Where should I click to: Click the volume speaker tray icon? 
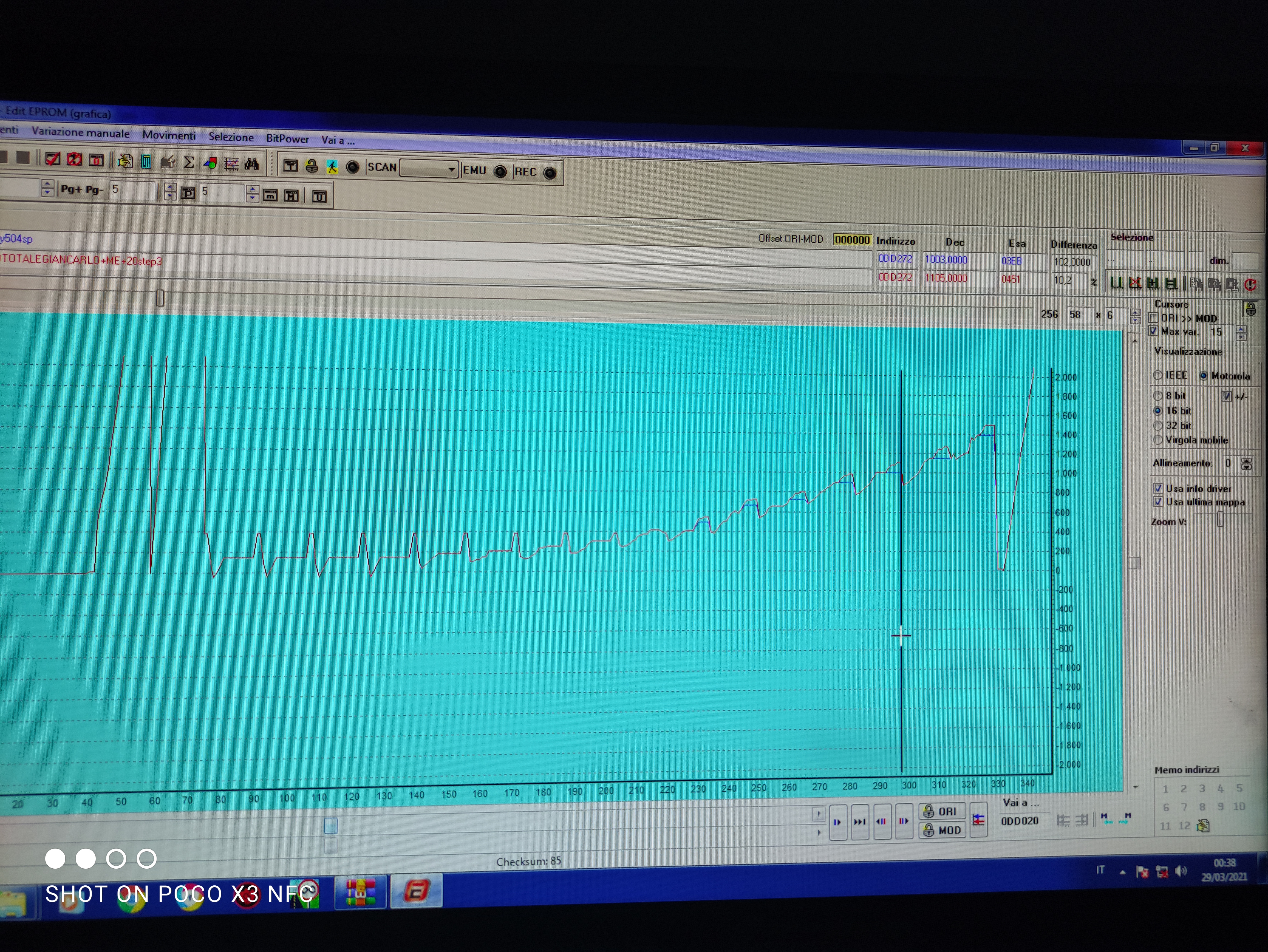pos(1180,871)
